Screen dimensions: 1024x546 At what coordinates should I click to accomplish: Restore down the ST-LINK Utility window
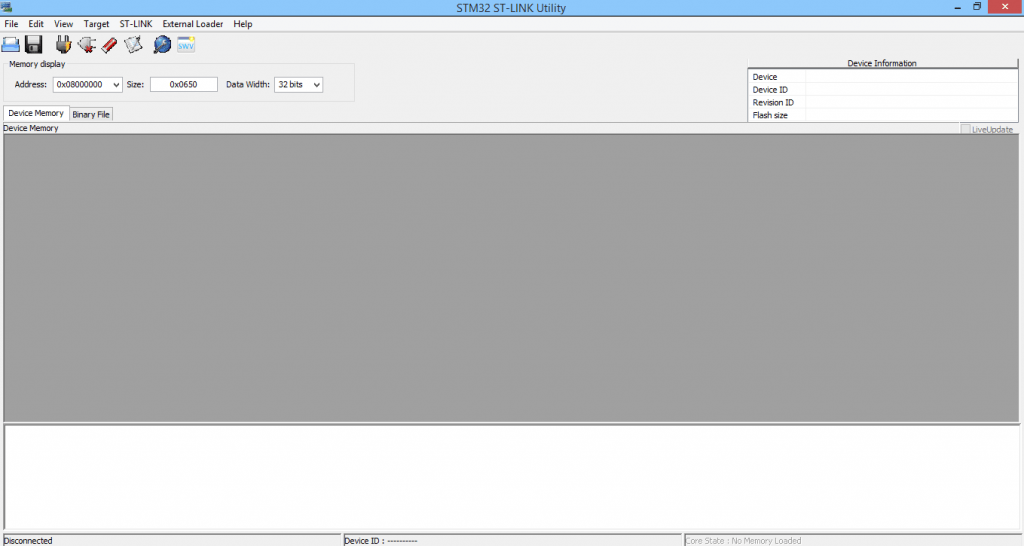pos(977,7)
